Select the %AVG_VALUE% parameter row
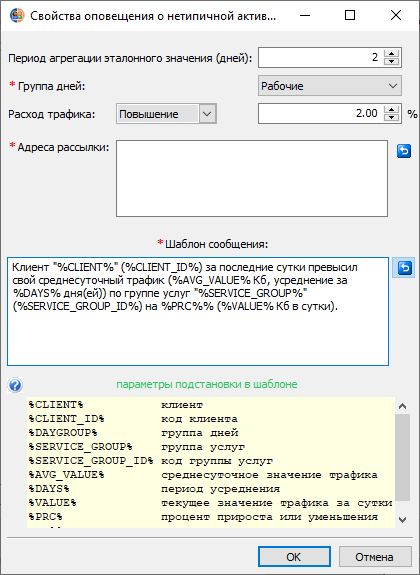Screen dimensions: 420x575 211,475
